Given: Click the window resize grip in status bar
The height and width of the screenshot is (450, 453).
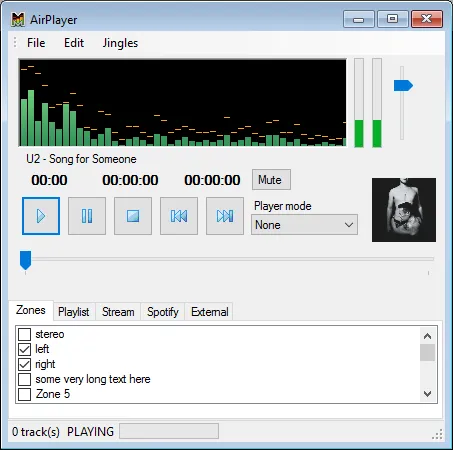Looking at the screenshot, I should (x=437, y=434).
